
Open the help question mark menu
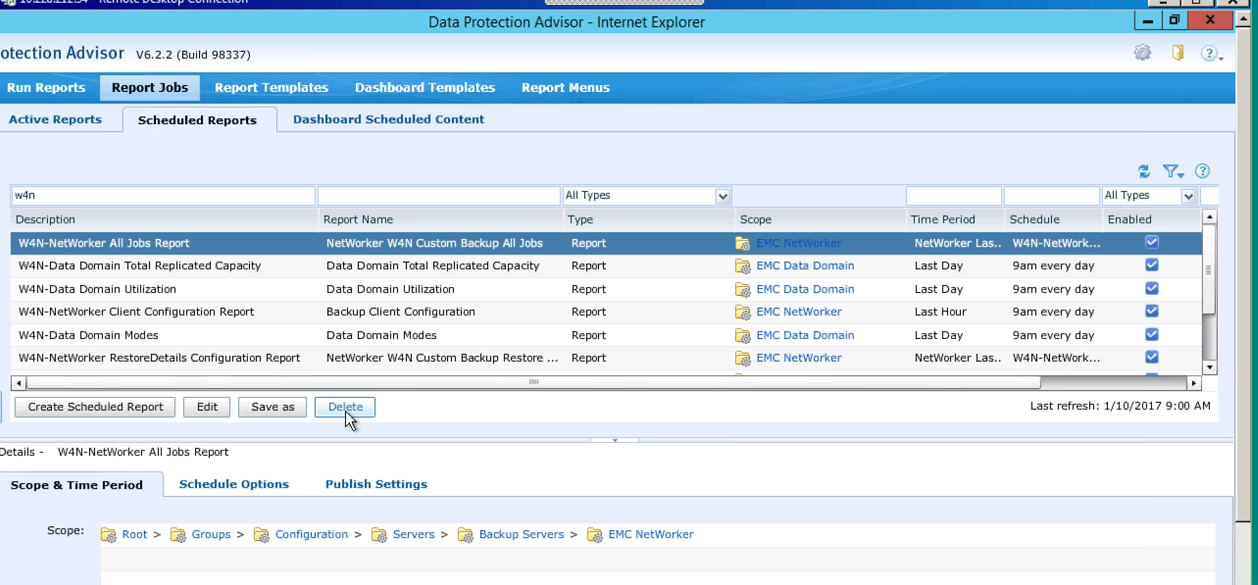1210,54
